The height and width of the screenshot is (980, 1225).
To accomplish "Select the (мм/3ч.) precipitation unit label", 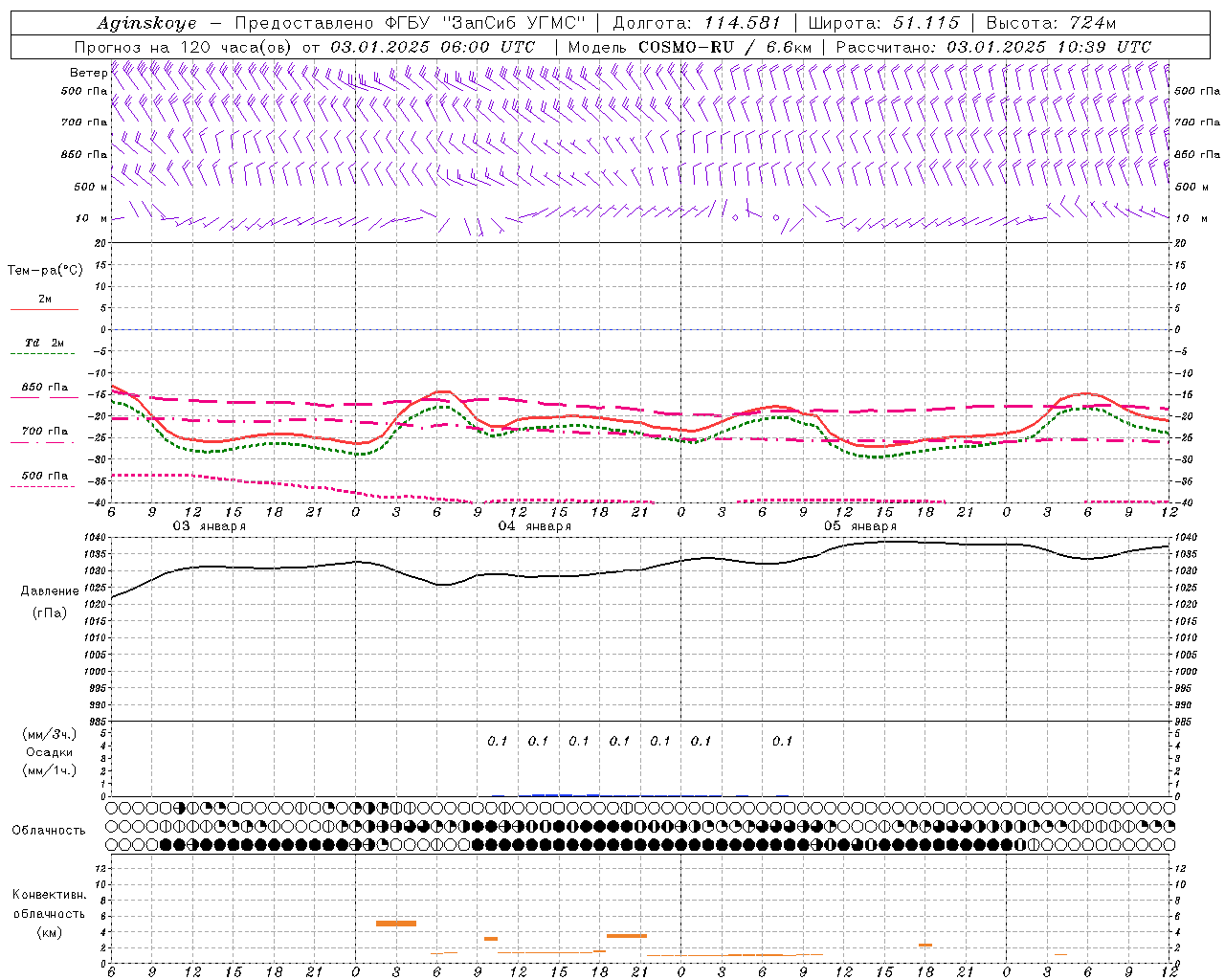I will [50, 734].
